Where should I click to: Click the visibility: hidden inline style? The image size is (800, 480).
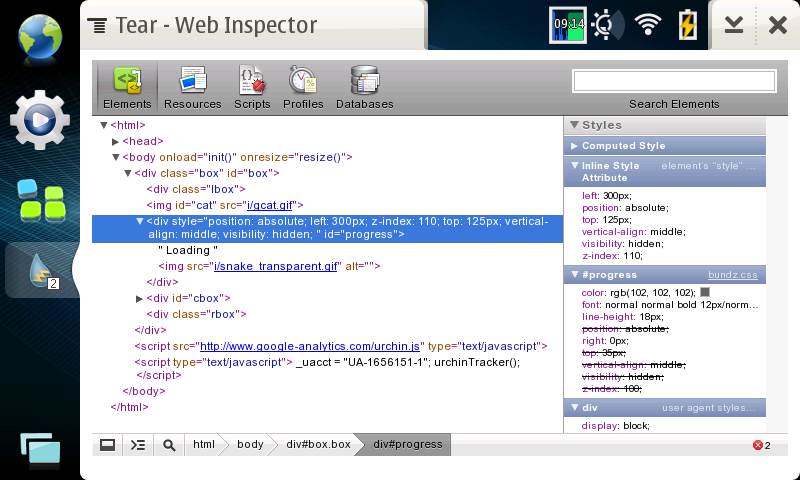[622, 244]
